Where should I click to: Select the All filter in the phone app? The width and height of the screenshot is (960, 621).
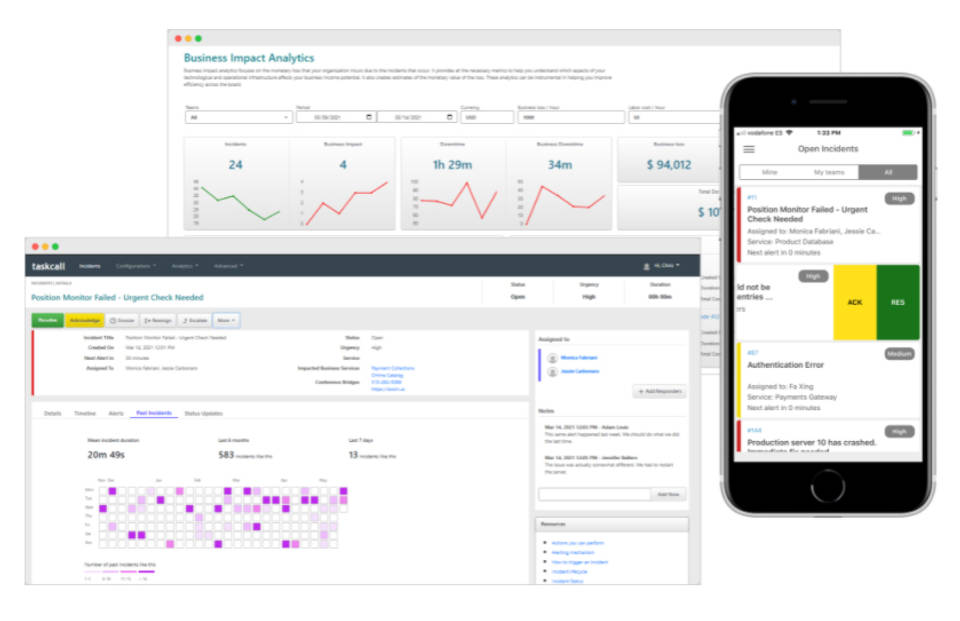pyautogui.click(x=888, y=172)
